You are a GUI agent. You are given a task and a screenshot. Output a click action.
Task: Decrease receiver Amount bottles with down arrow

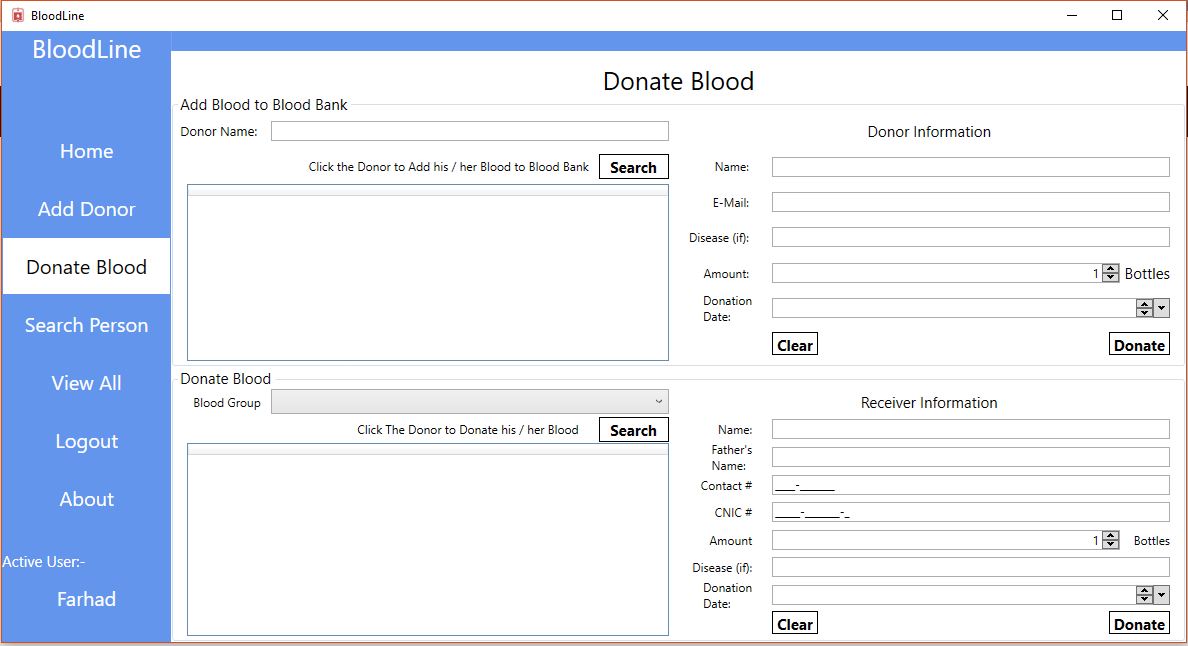click(1110, 543)
